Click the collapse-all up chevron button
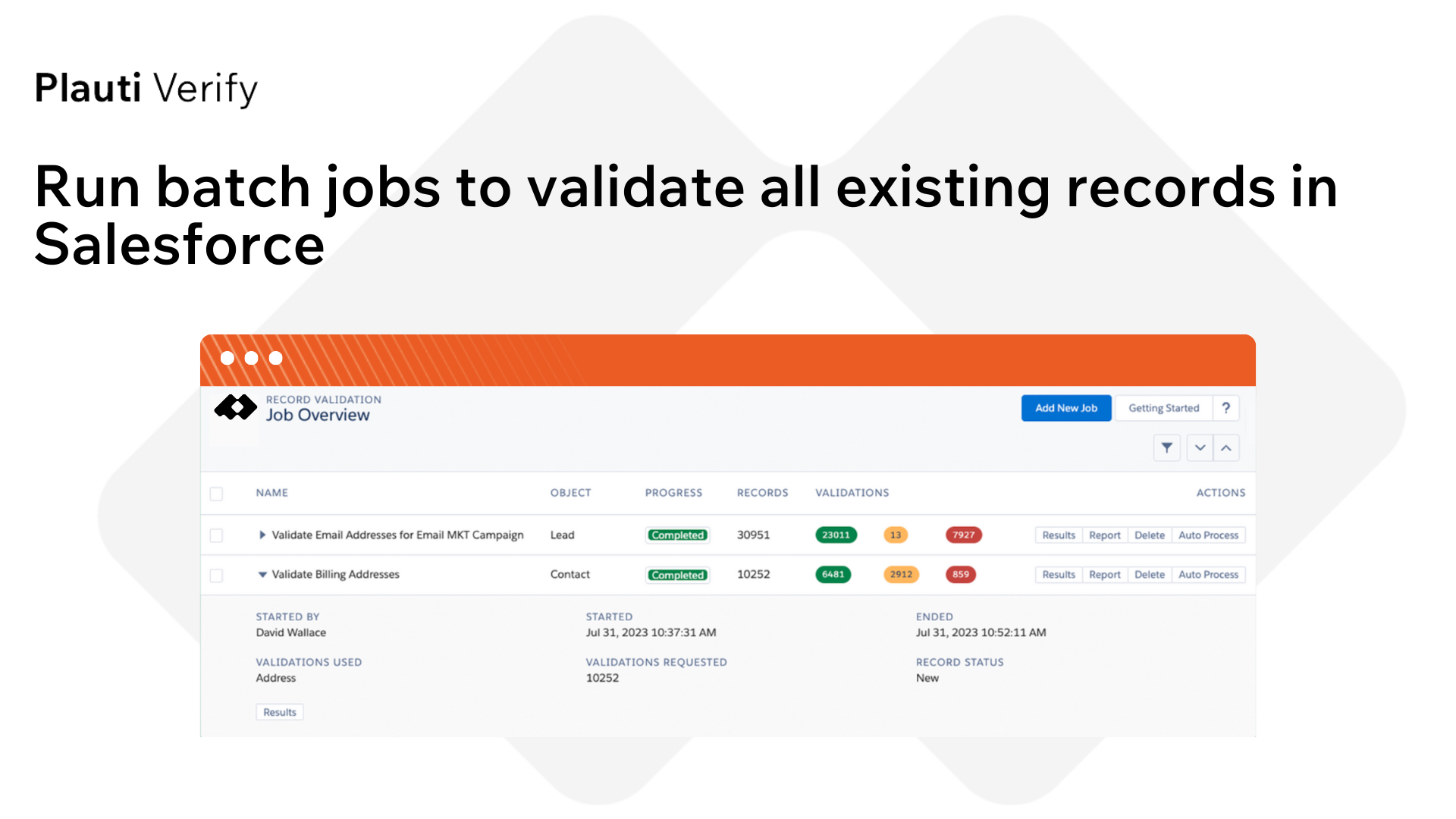1456x819 pixels. [1226, 448]
